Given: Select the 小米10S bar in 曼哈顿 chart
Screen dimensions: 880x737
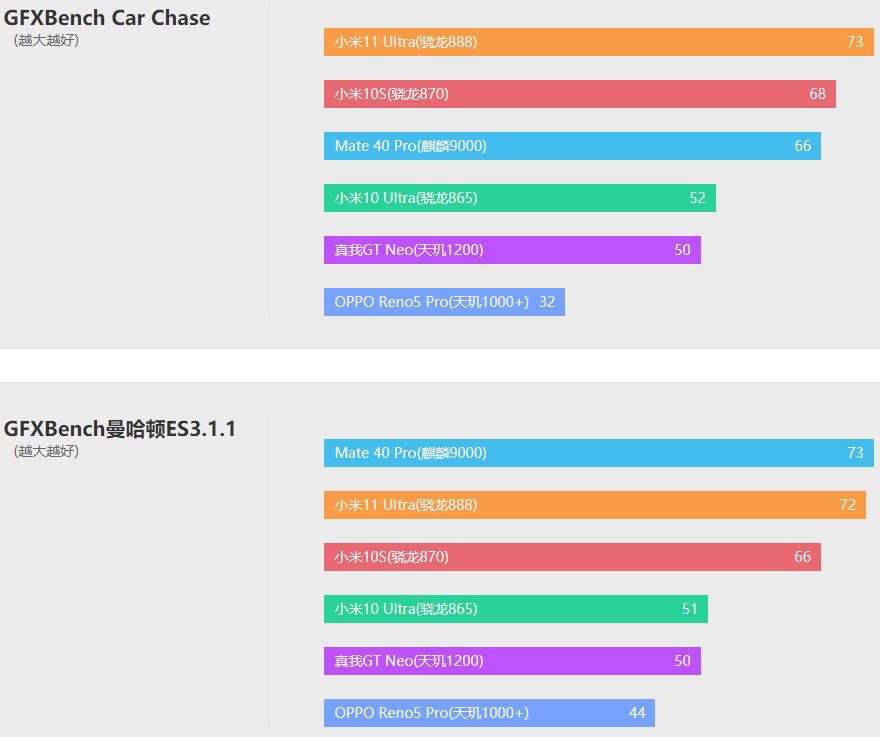Looking at the screenshot, I should [x=572, y=557].
